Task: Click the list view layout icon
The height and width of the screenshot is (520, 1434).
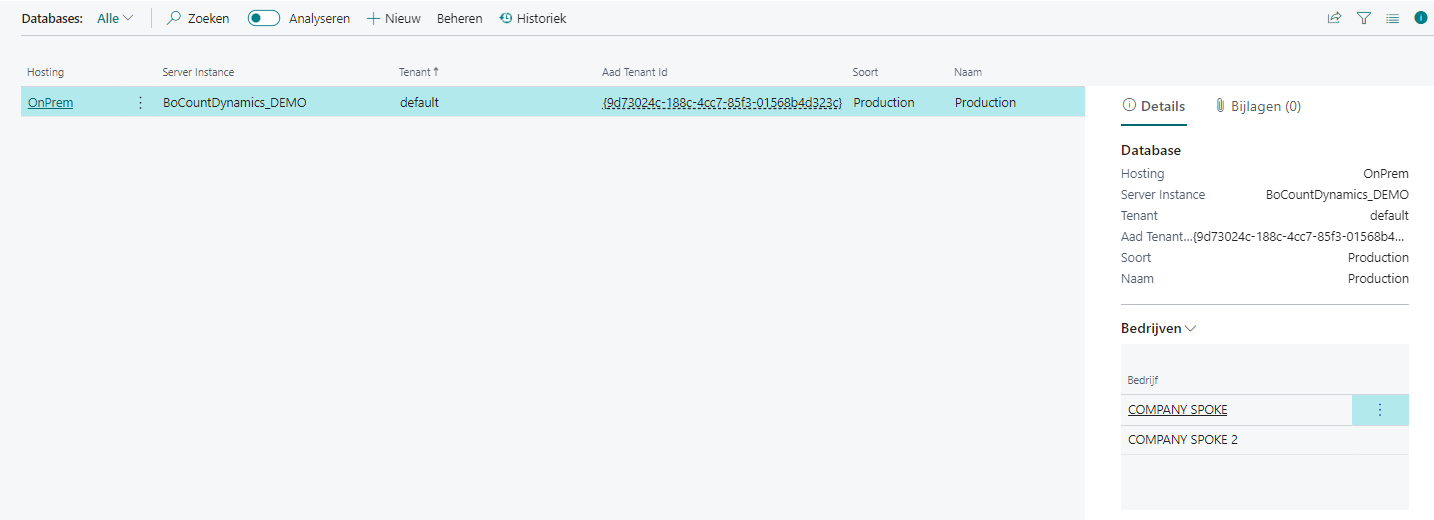Action: click(x=1392, y=18)
